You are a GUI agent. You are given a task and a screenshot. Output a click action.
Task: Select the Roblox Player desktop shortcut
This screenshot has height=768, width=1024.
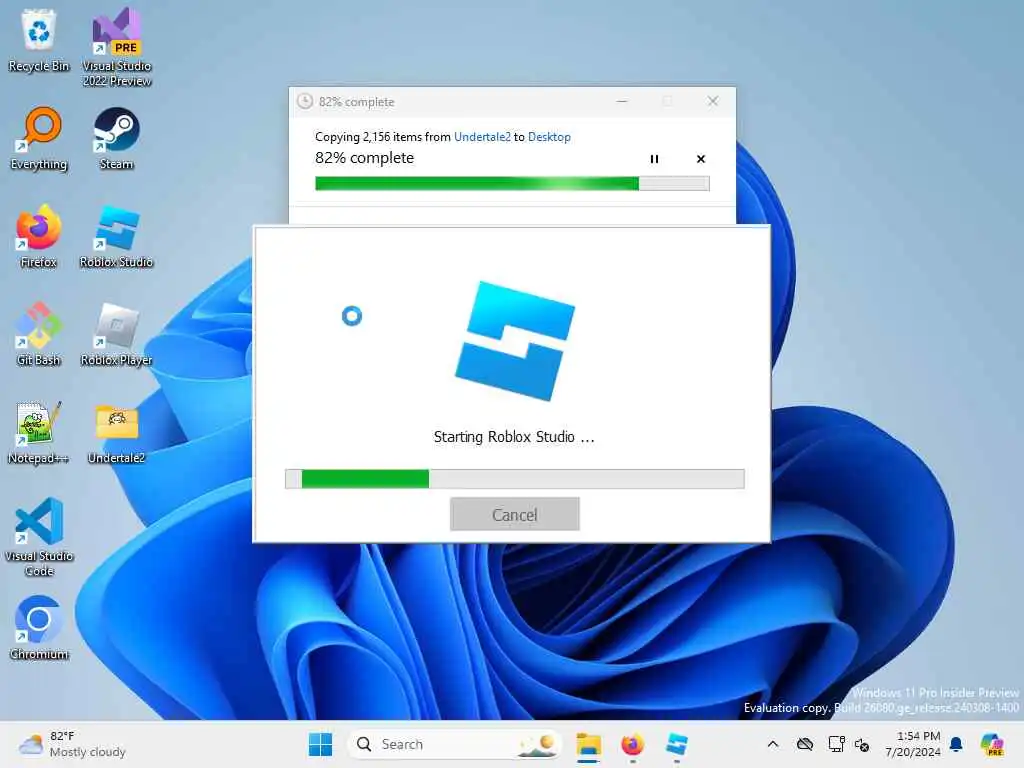coord(117,334)
